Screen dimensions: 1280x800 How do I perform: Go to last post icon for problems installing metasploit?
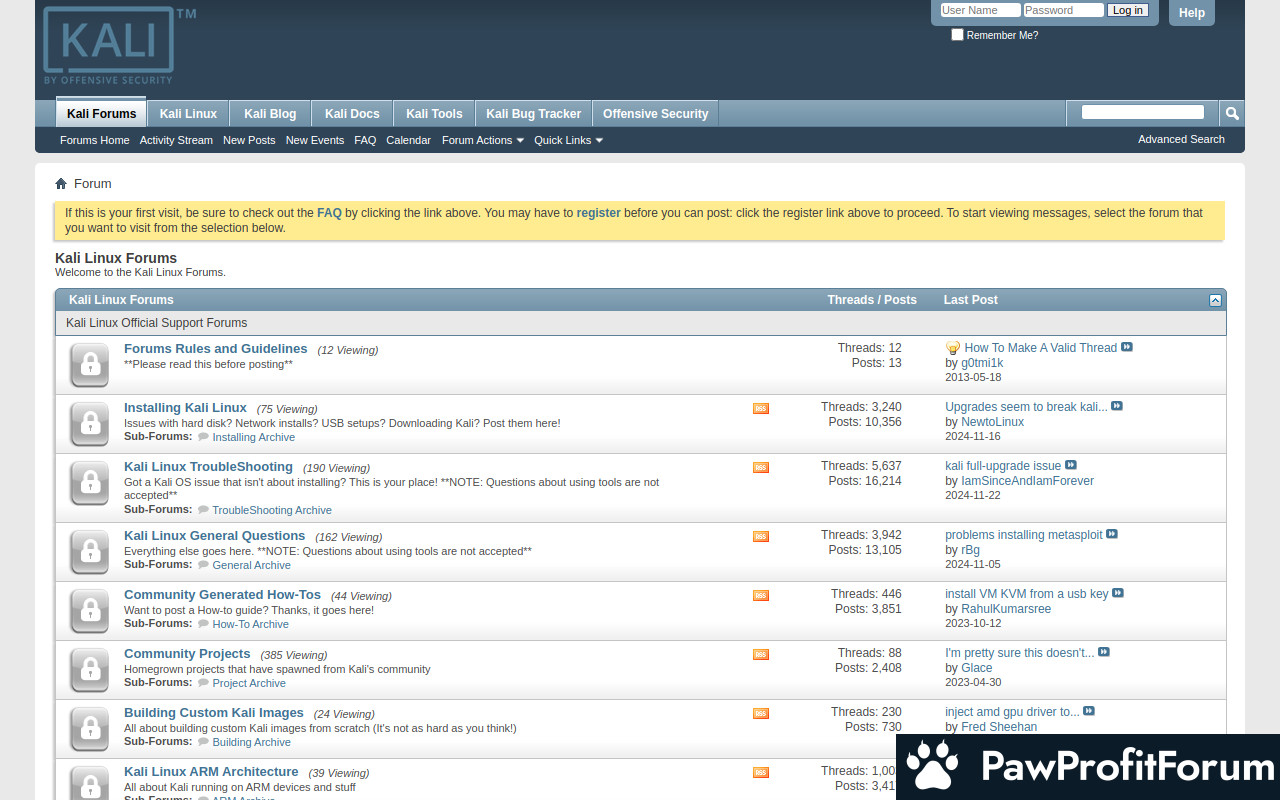point(1112,534)
